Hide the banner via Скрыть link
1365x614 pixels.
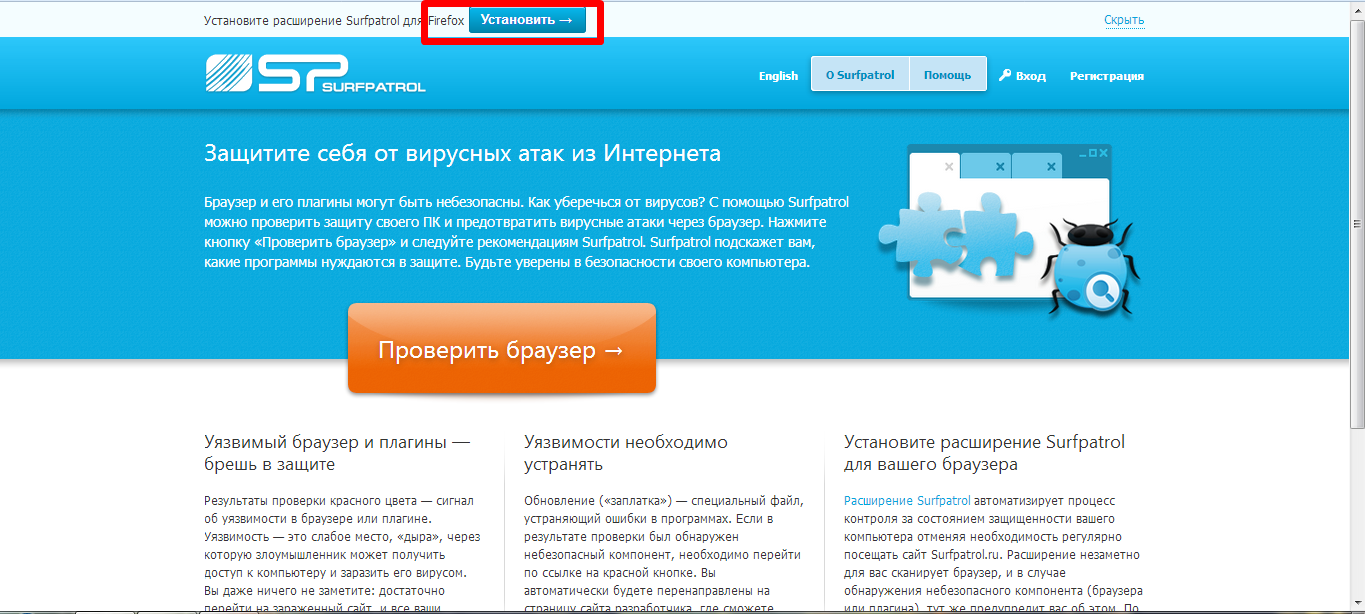coord(1124,20)
